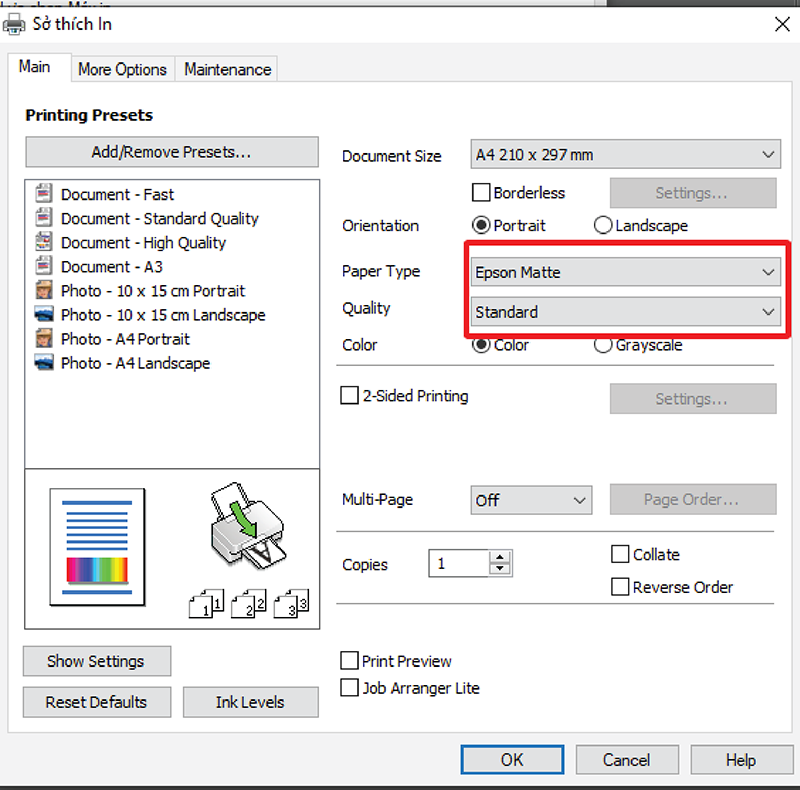Click the page order 2-2 icon
Image resolution: width=800 pixels, height=790 pixels.
[x=248, y=604]
